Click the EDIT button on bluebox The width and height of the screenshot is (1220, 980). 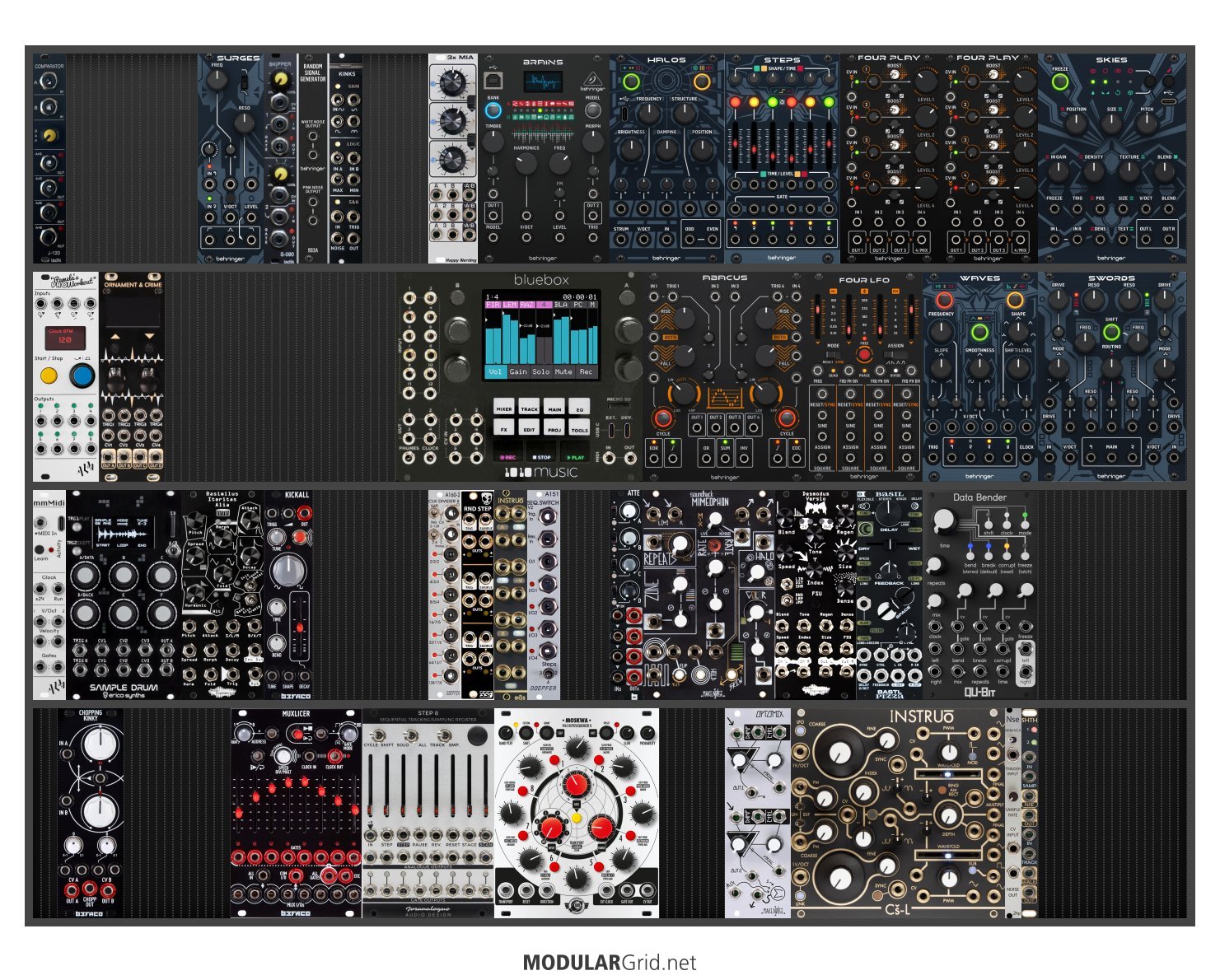coord(529,428)
